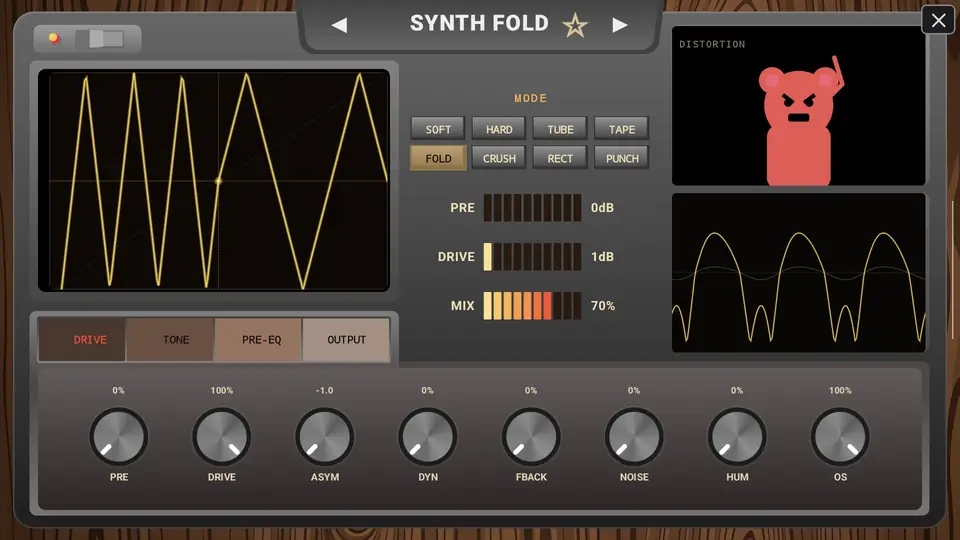960x540 pixels.
Task: Set the MIX level meter slider
Action: [532, 306]
